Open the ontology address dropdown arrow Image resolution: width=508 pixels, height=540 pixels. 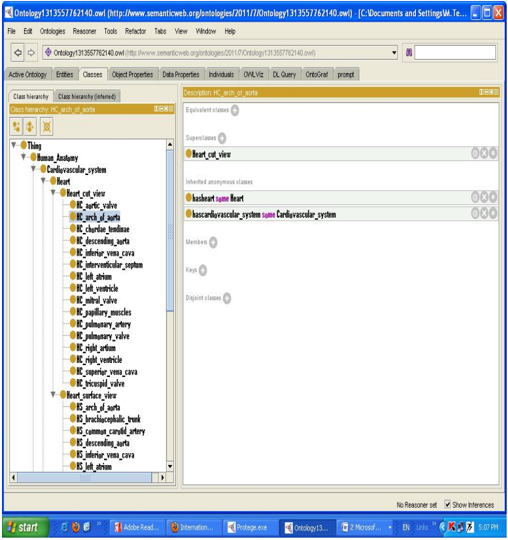[394, 53]
